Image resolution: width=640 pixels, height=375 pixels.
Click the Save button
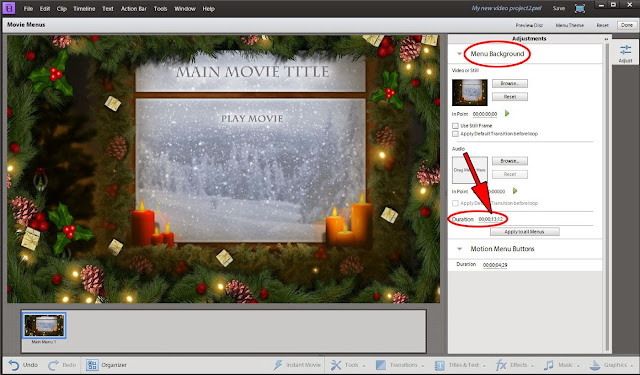click(x=559, y=8)
